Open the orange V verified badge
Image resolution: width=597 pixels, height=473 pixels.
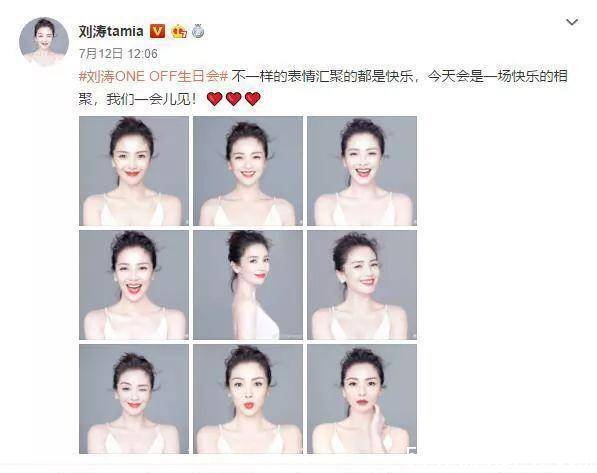click(x=158, y=31)
